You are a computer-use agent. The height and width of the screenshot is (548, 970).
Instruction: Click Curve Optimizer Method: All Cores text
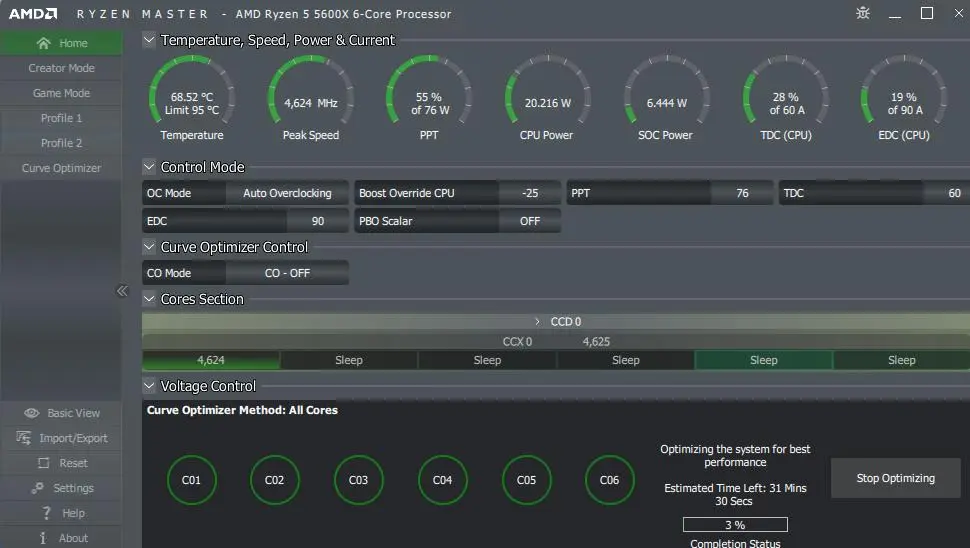click(x=242, y=410)
